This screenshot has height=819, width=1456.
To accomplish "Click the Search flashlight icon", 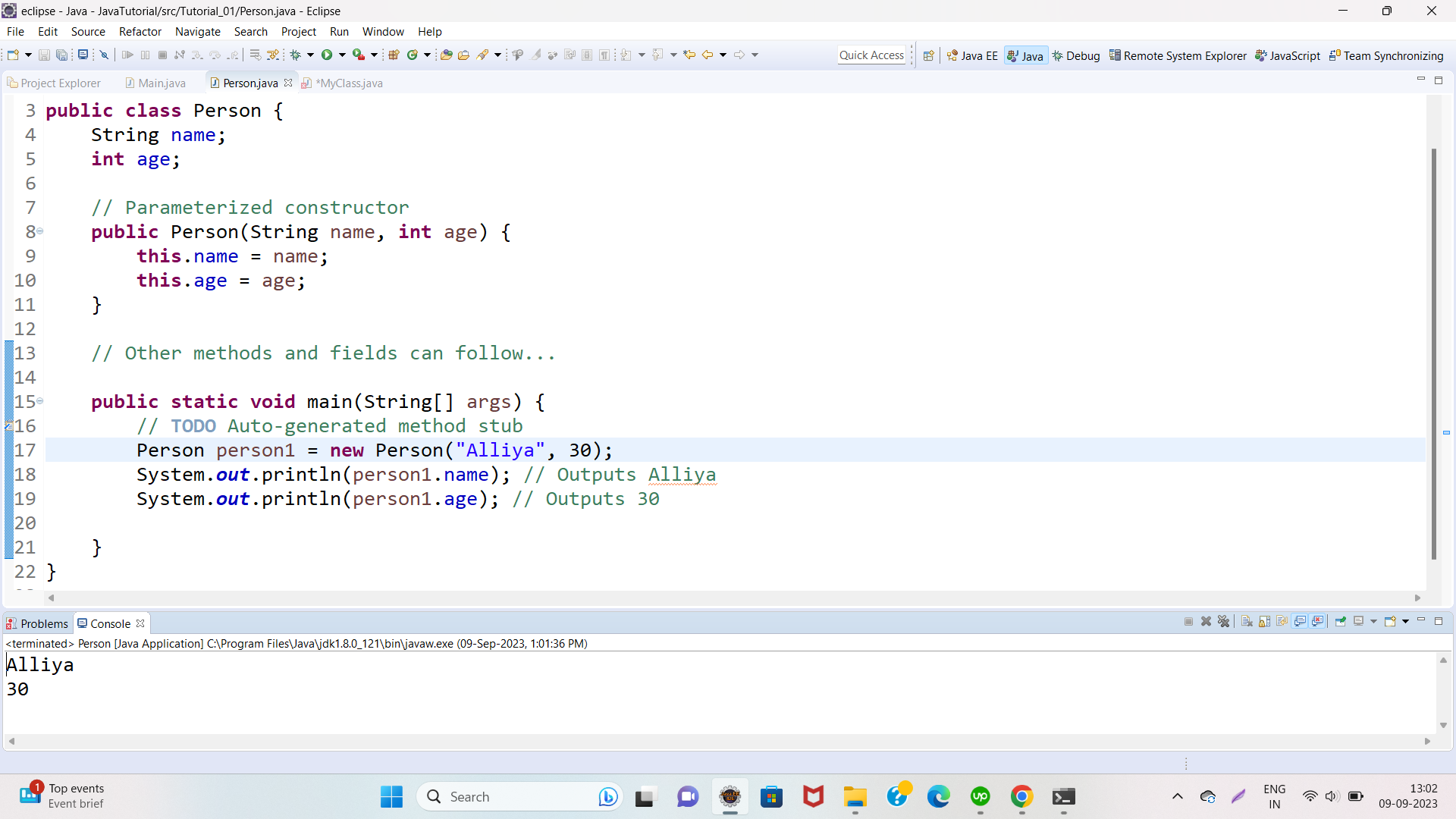I will coord(482,55).
